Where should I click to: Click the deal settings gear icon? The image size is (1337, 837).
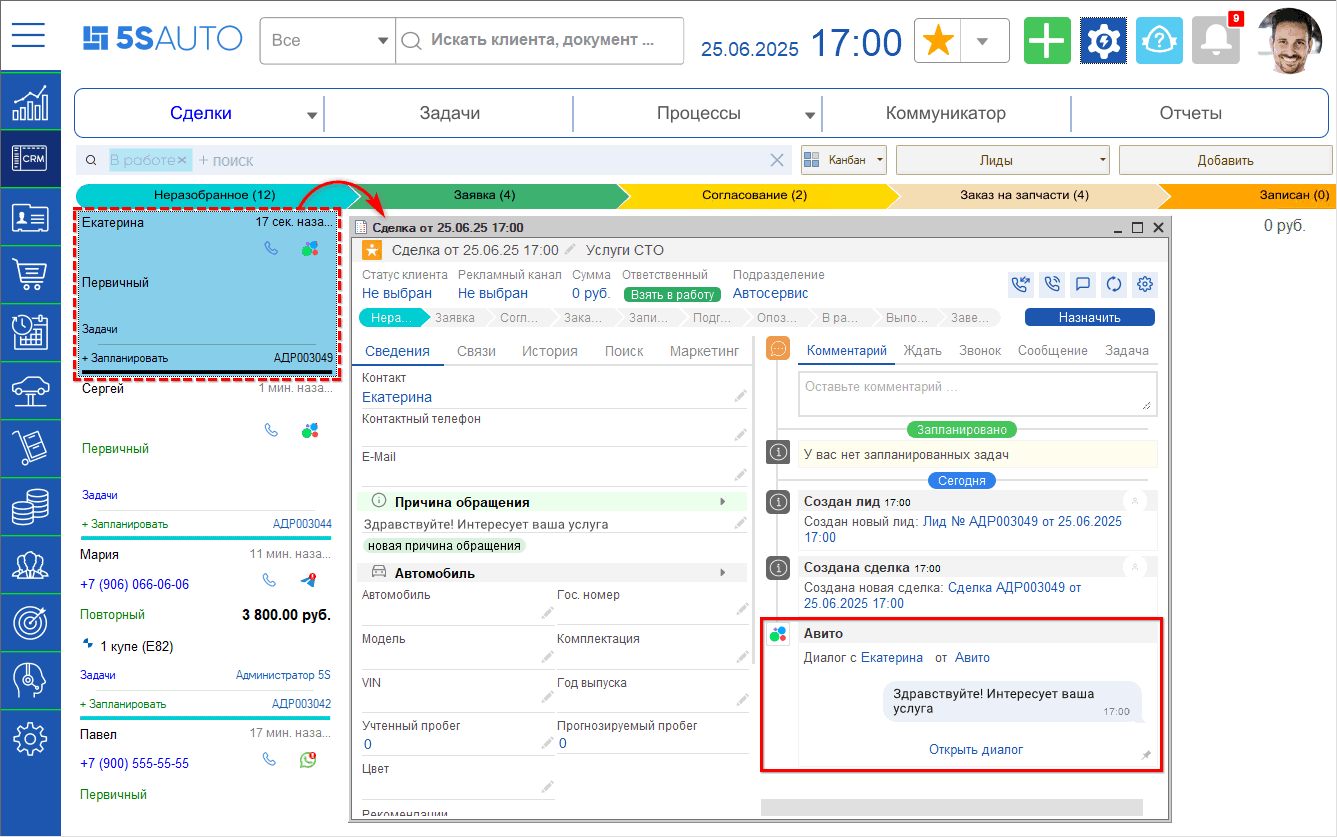1146,284
